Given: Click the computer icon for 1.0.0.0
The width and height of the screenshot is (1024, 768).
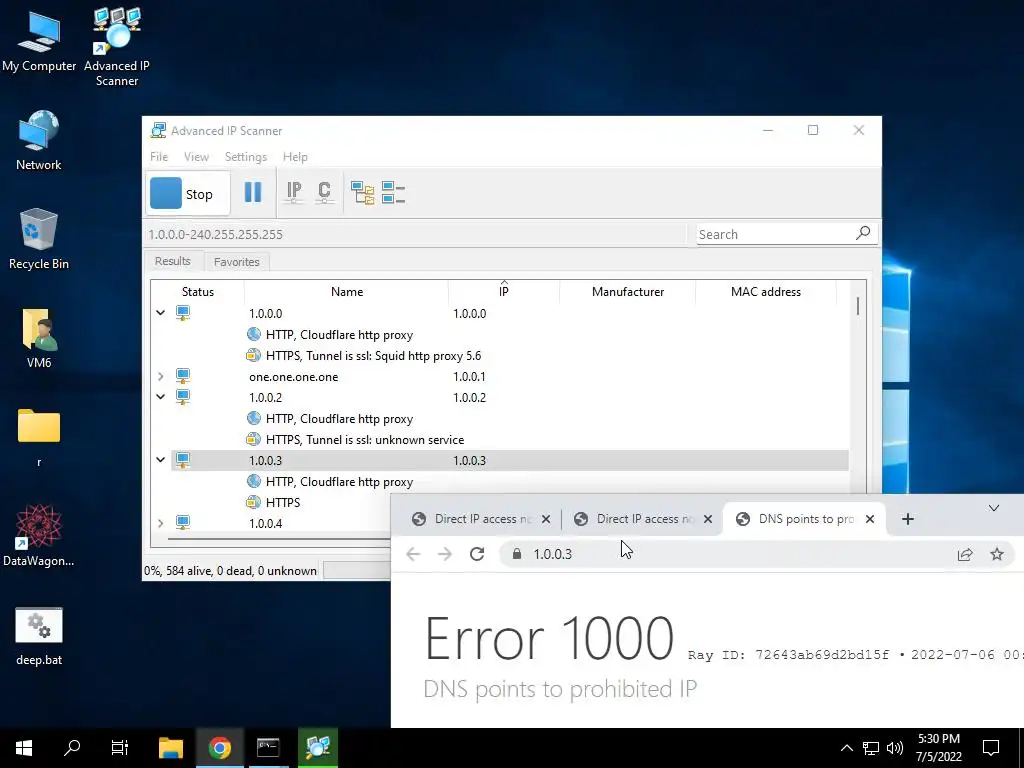Looking at the screenshot, I should pyautogui.click(x=183, y=313).
